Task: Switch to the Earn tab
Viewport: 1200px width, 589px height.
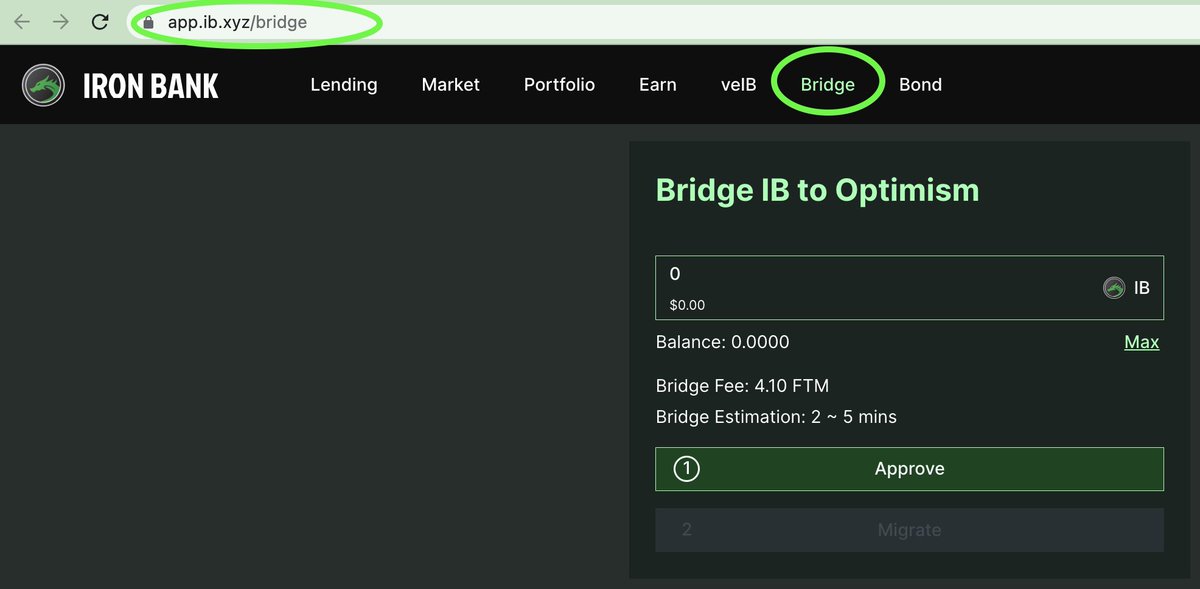Action: [x=658, y=85]
